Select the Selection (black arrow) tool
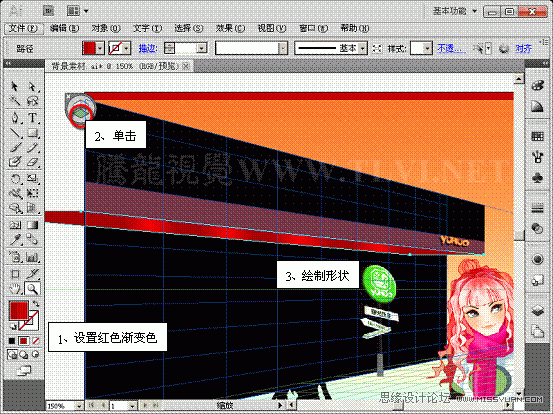This screenshot has height=414, width=553. 15,86
